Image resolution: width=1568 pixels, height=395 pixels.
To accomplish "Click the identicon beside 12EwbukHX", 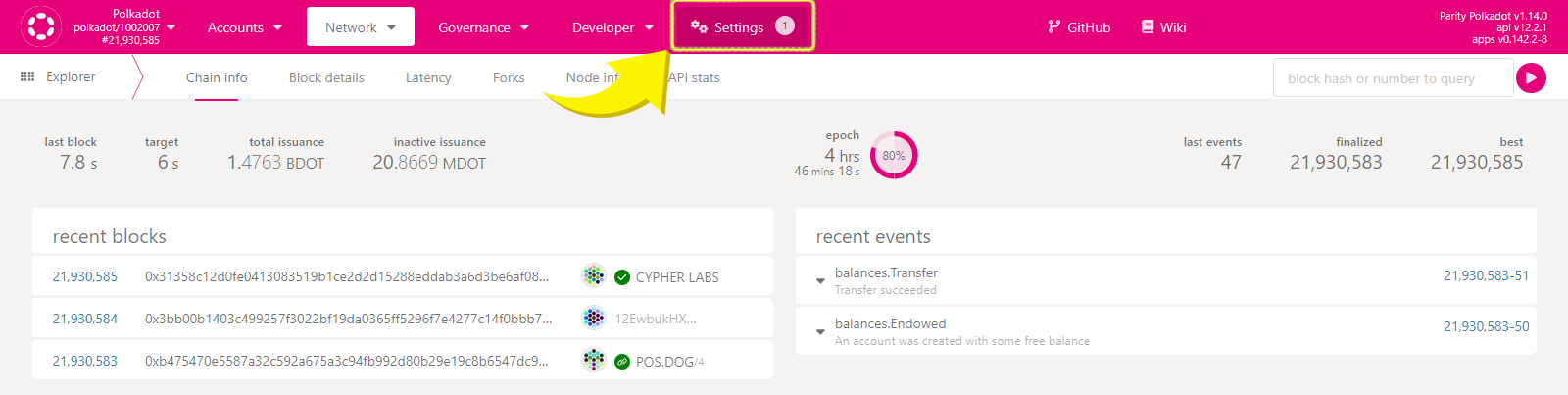I will (594, 318).
